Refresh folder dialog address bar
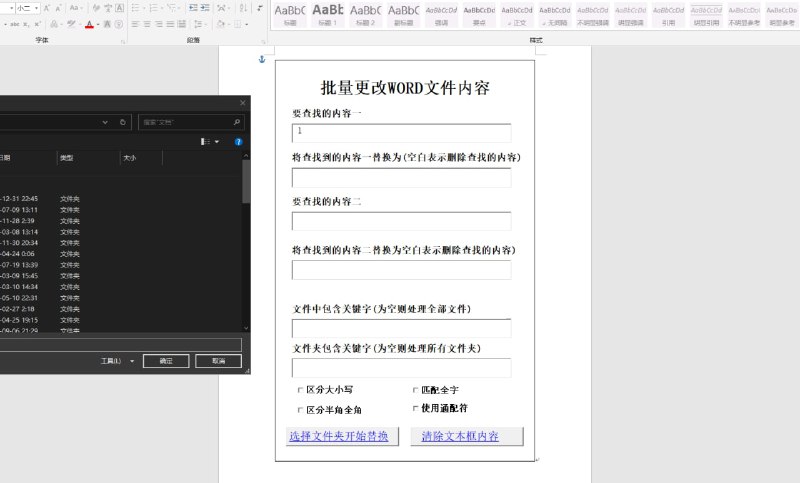Viewport: 800px width, 483px height. tap(122, 122)
